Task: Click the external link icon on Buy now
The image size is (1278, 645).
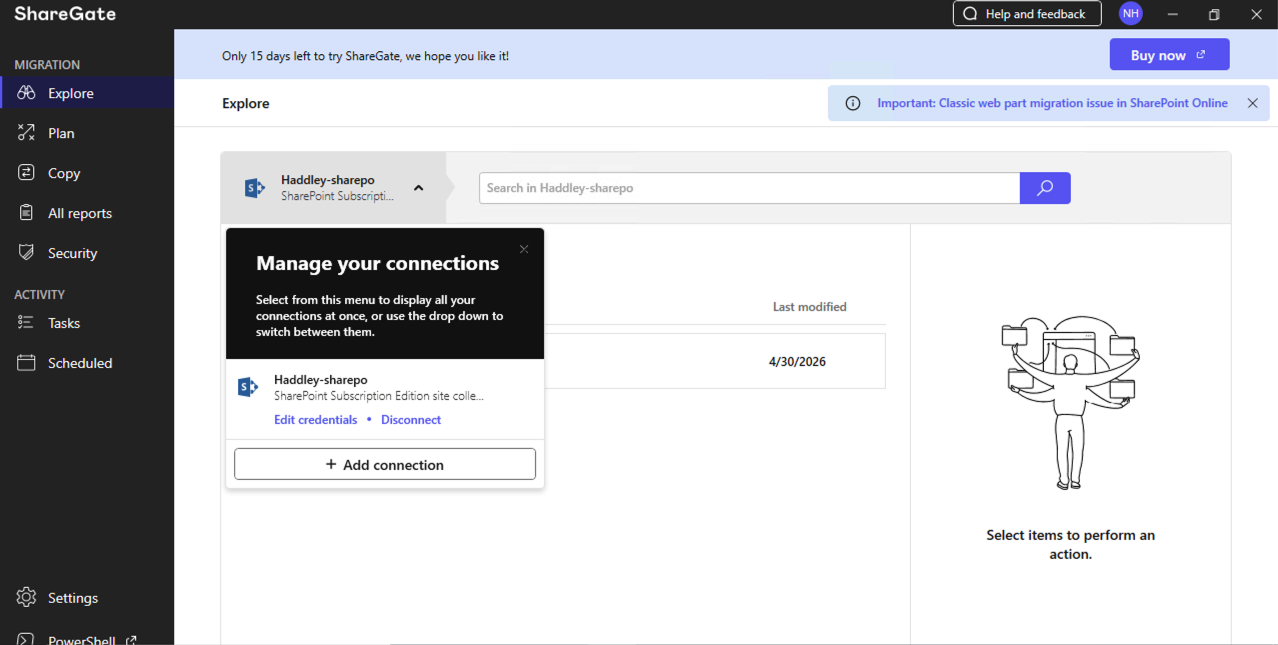Action: (1201, 55)
